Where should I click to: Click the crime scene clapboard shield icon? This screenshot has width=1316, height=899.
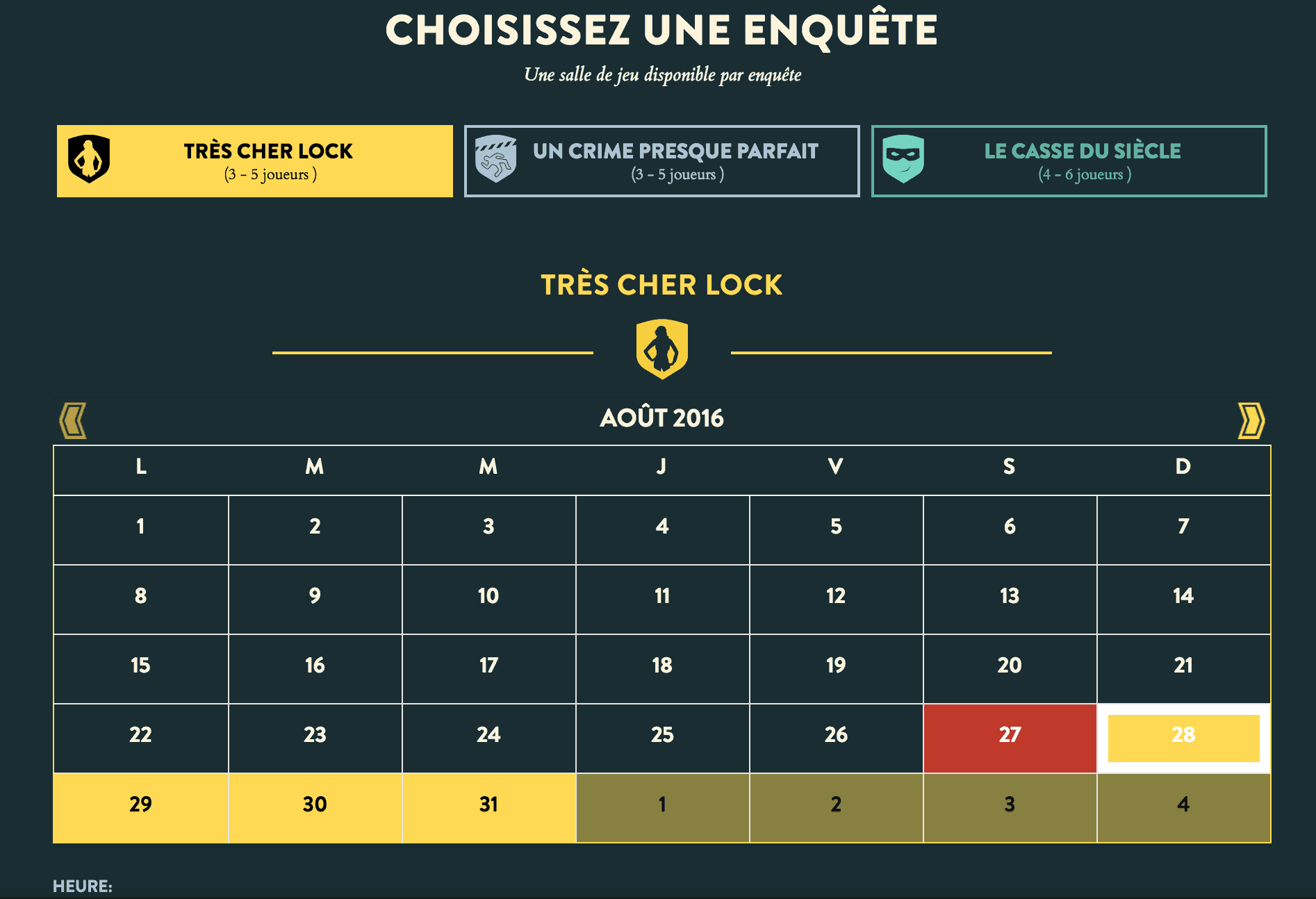pyautogui.click(x=495, y=159)
